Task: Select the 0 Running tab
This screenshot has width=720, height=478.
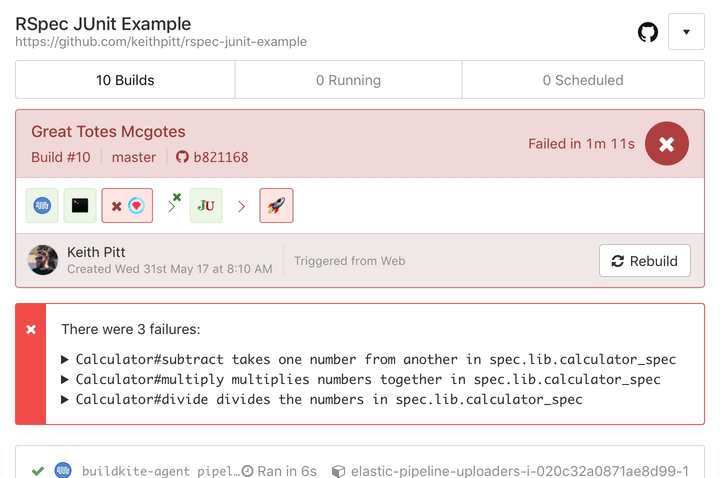Action: coord(348,80)
